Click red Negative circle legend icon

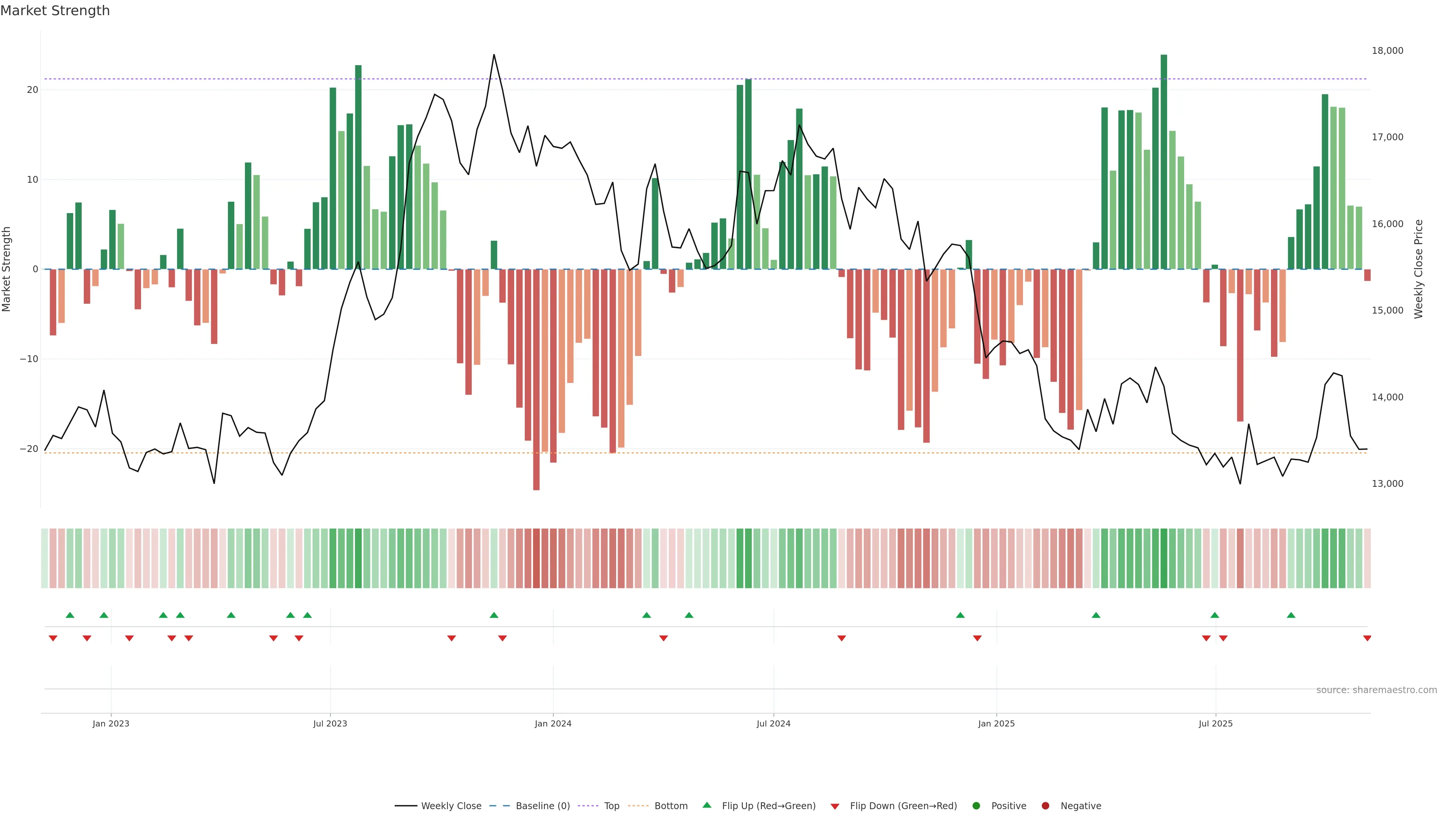[x=1045, y=805]
